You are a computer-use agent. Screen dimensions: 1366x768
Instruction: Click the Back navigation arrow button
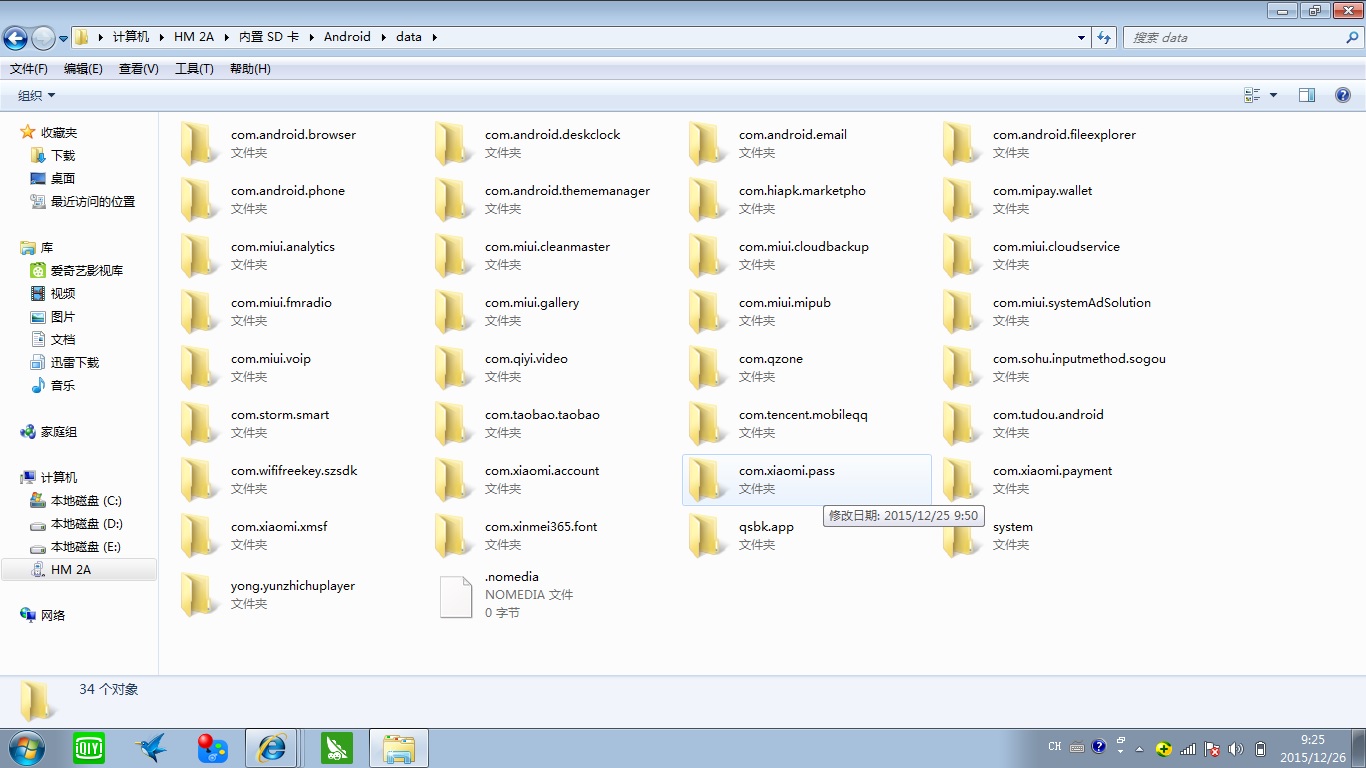[x=15, y=38]
